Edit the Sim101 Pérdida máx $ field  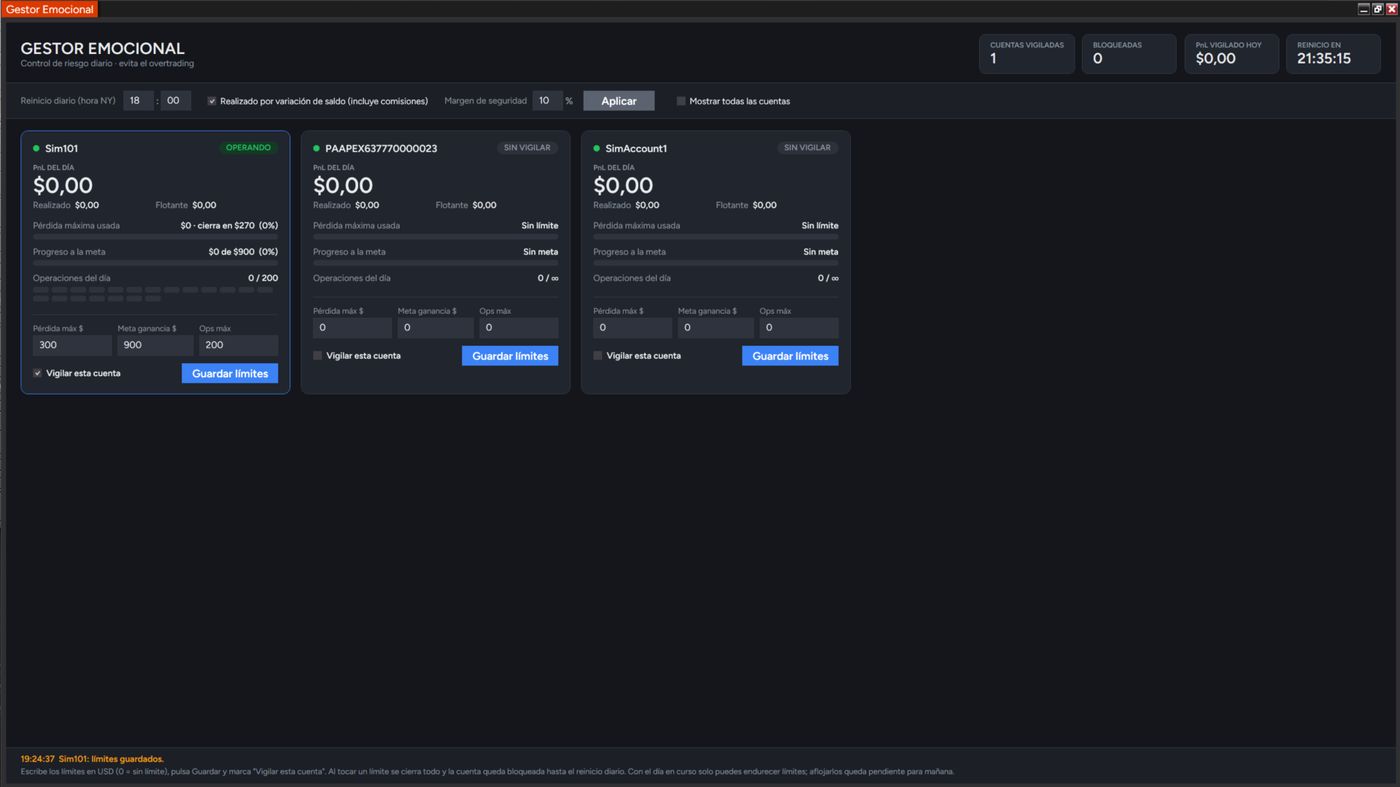pyautogui.click(x=72, y=345)
